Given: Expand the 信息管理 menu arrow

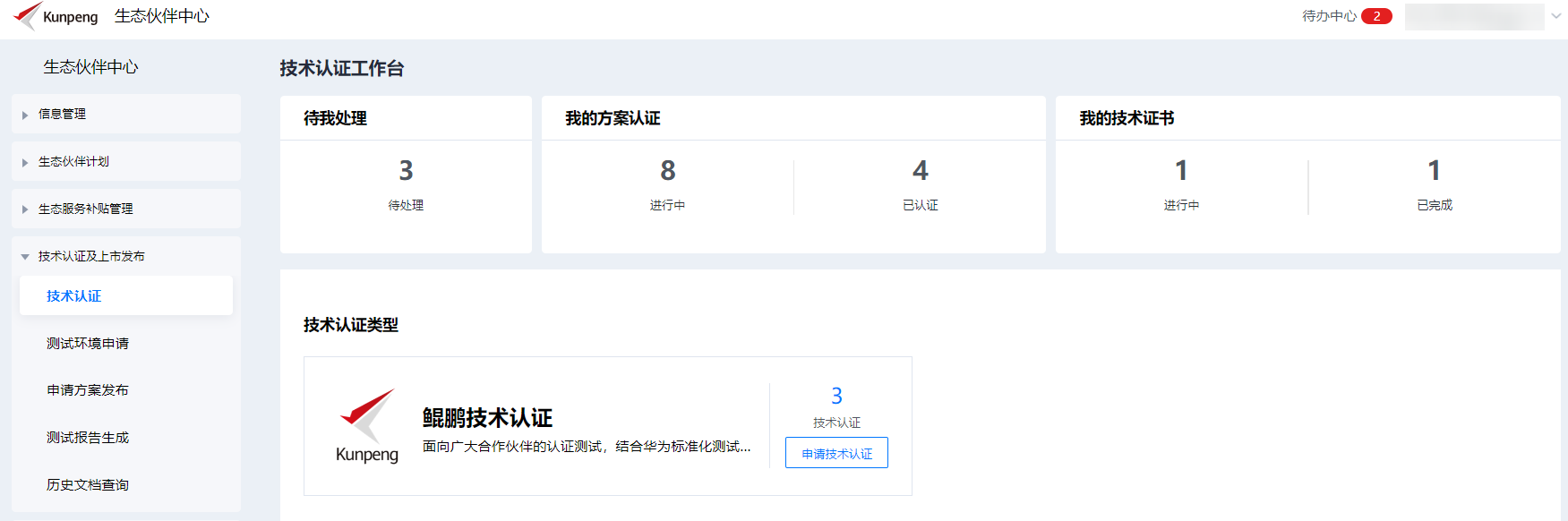Looking at the screenshot, I should (x=25, y=115).
